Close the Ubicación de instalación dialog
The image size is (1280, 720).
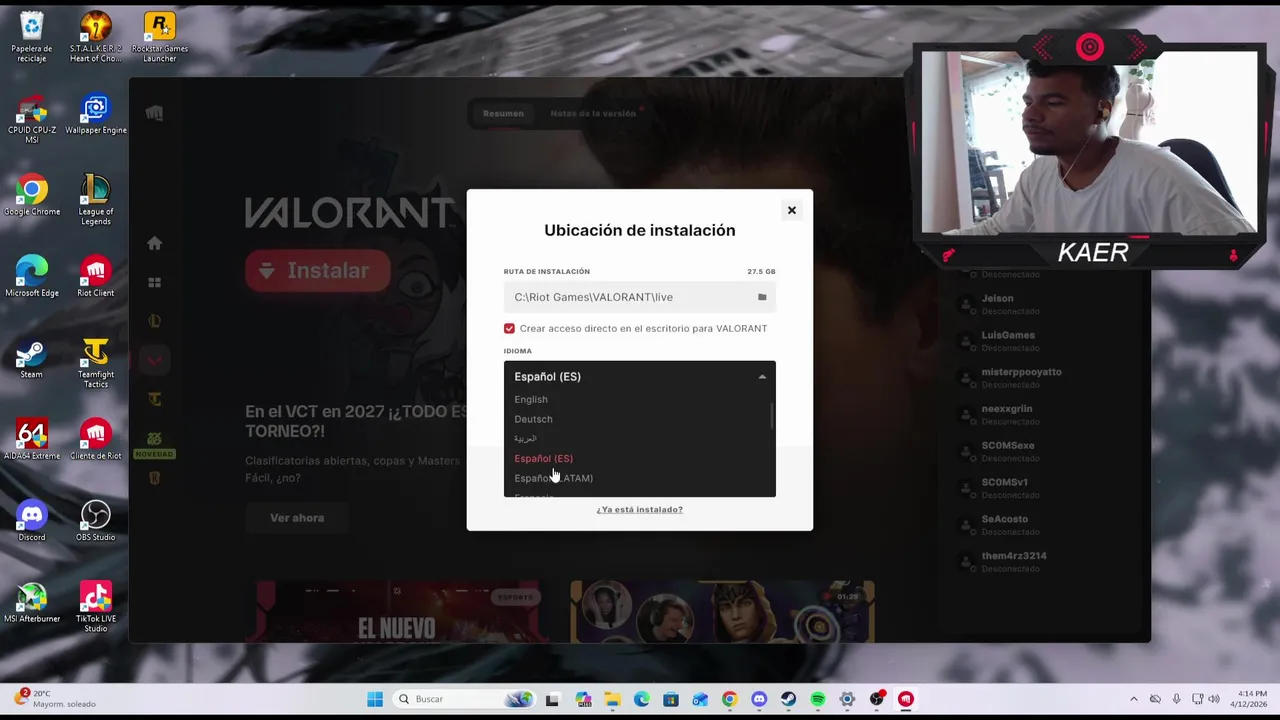click(x=791, y=210)
